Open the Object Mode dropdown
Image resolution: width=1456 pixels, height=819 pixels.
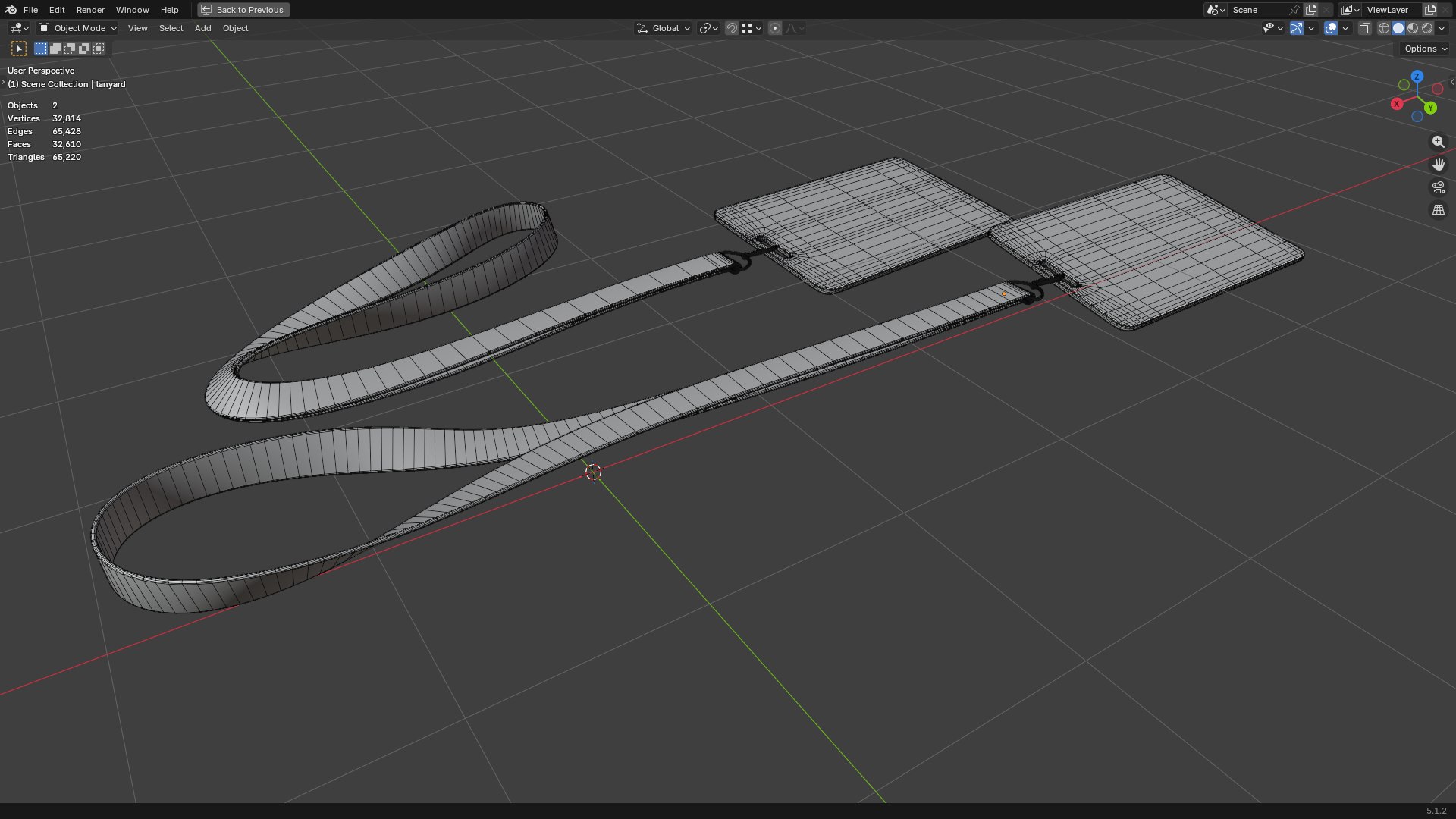77,28
